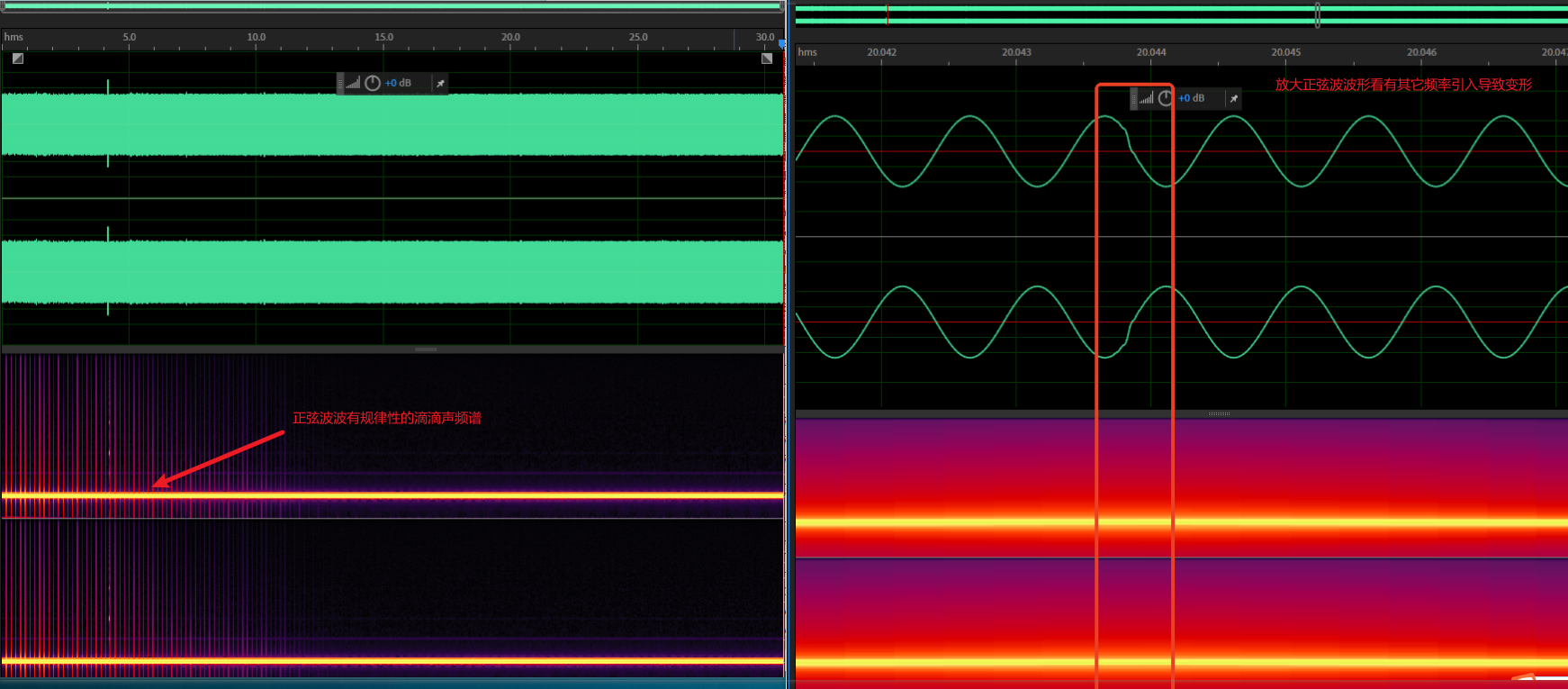Turn the HUD volume knob in the zoomed 20.044 editor

[1166, 98]
